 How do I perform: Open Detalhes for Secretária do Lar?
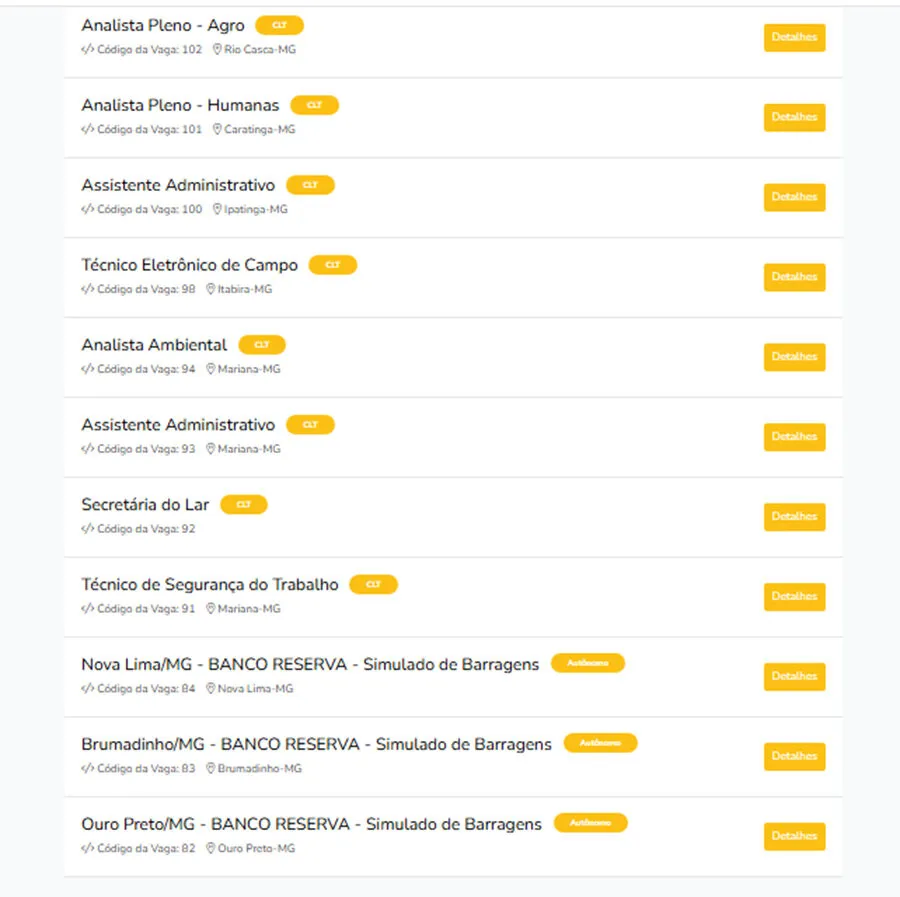[x=794, y=517]
